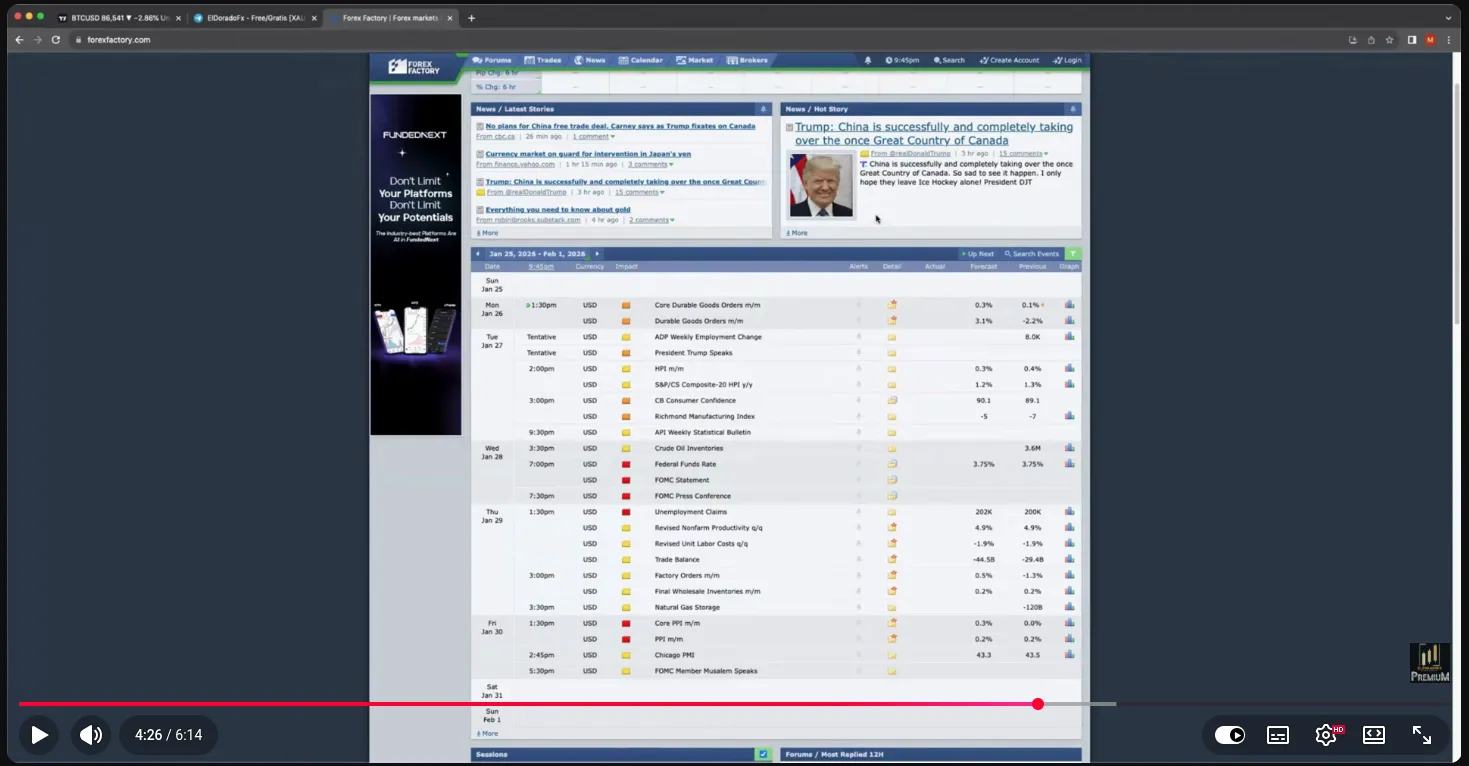
Task: Mute the video volume speaker icon
Action: (x=91, y=735)
